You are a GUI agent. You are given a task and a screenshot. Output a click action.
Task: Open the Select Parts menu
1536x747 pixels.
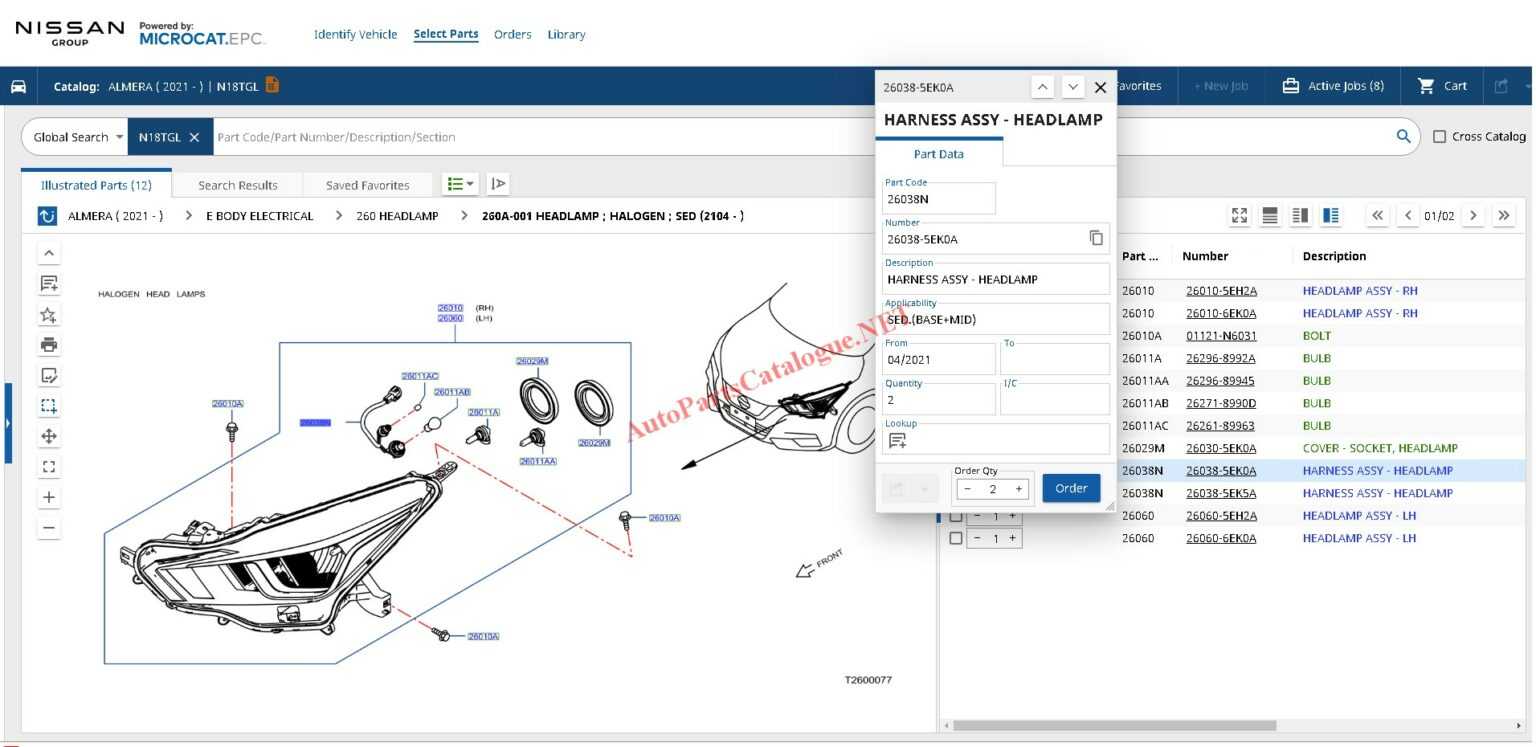click(x=446, y=34)
